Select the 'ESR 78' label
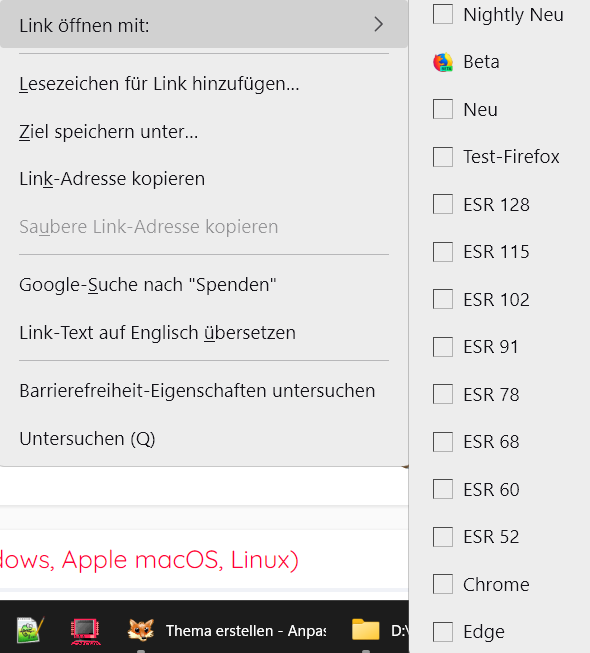The width and height of the screenshot is (590, 653). coord(491,394)
